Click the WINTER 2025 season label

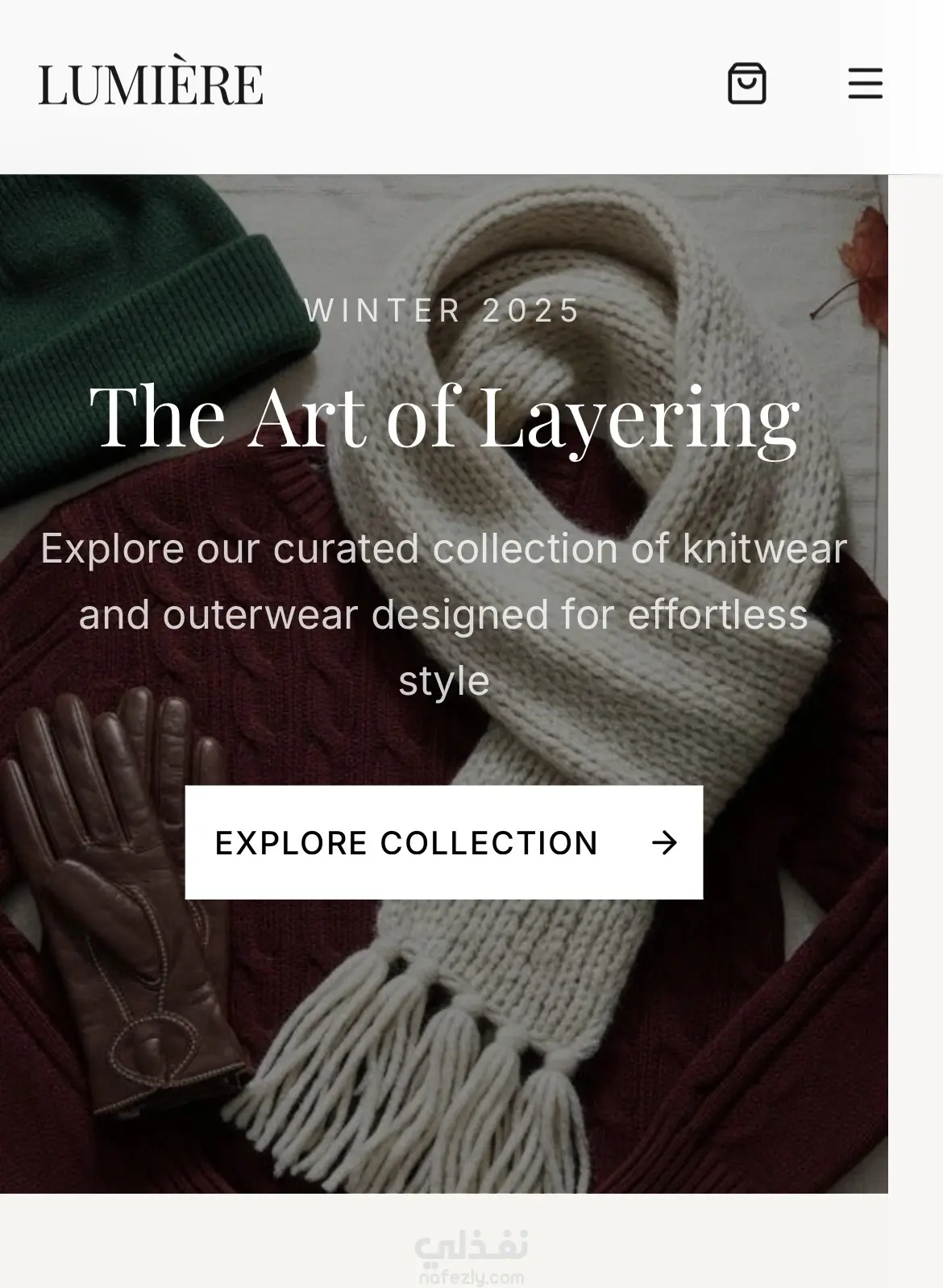442,310
